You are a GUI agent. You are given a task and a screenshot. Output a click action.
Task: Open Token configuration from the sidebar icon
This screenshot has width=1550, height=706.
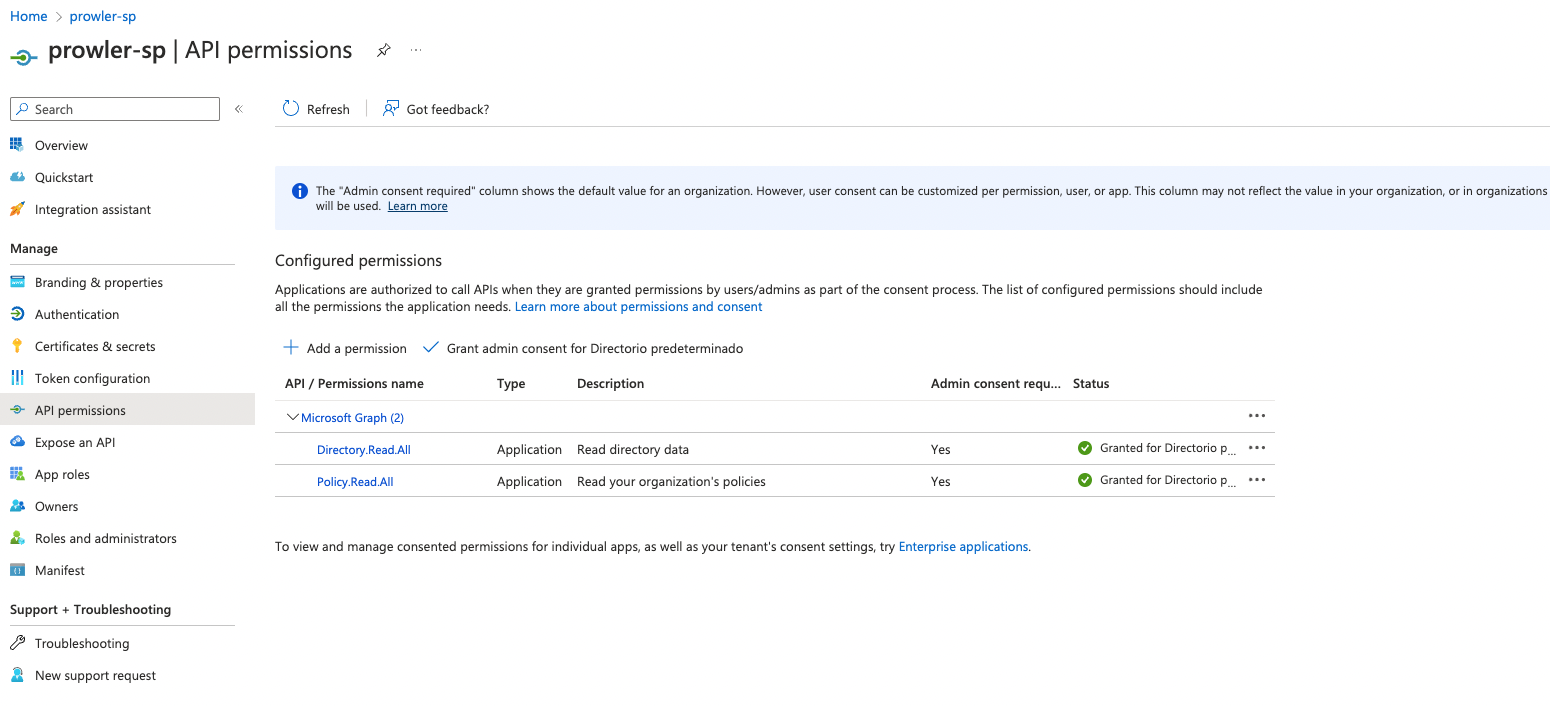19,377
